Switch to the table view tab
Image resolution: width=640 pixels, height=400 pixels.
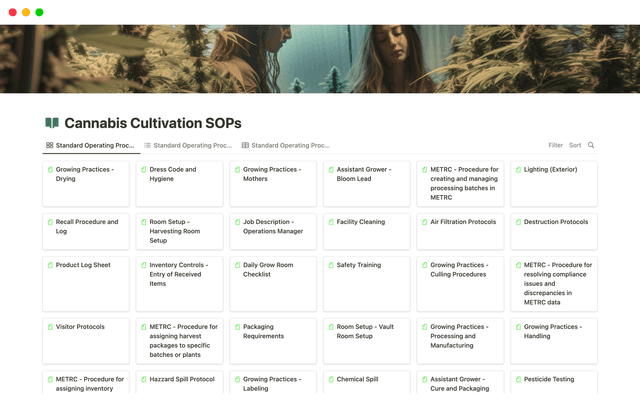(285, 145)
